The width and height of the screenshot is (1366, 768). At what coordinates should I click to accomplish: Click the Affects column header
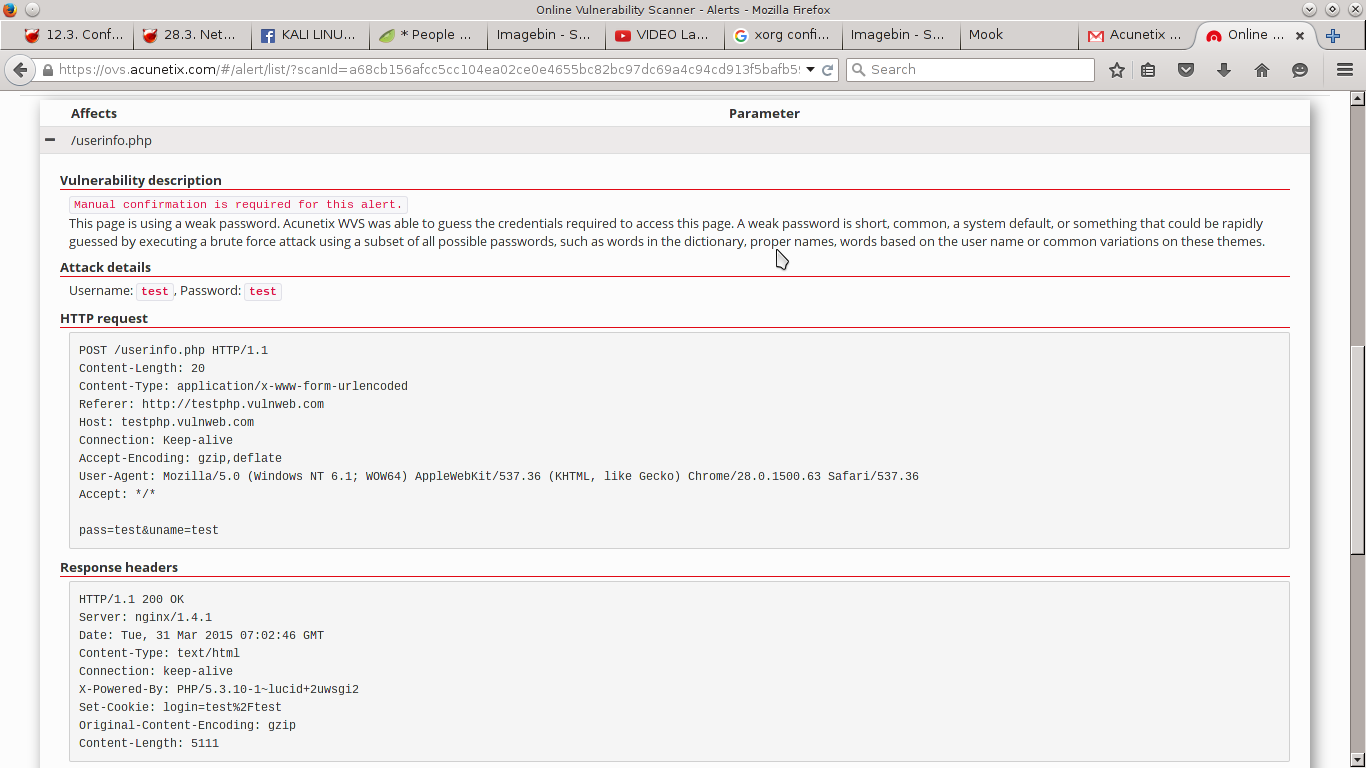(94, 114)
